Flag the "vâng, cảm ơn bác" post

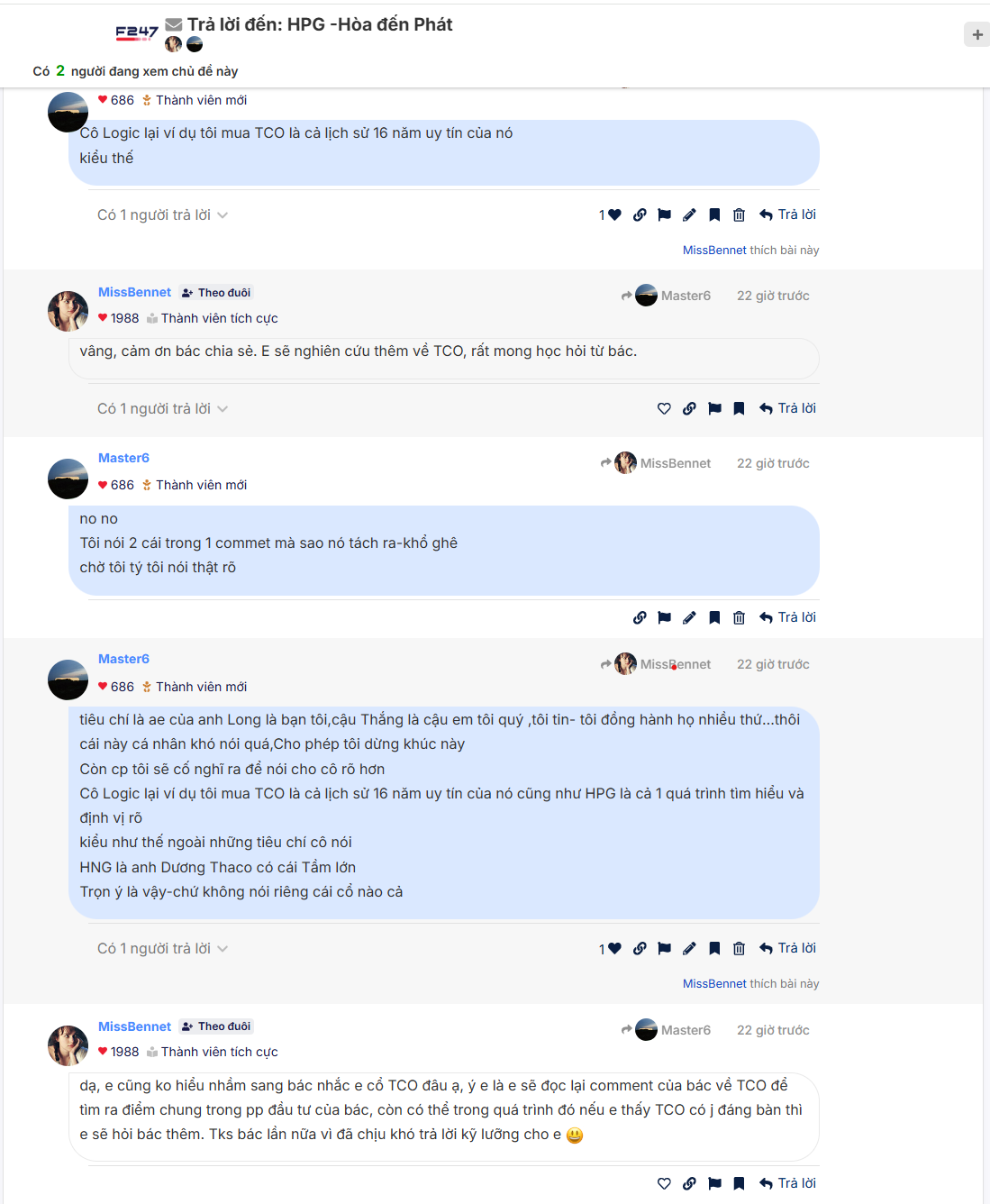click(x=714, y=408)
